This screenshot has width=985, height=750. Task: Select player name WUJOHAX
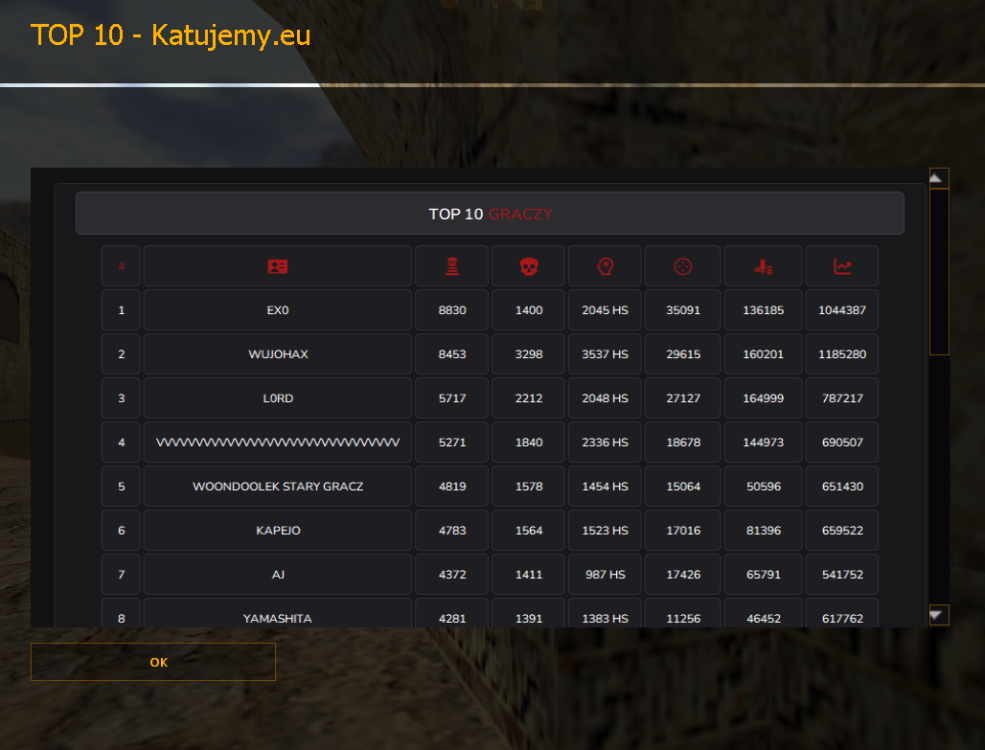pyautogui.click(x=278, y=354)
